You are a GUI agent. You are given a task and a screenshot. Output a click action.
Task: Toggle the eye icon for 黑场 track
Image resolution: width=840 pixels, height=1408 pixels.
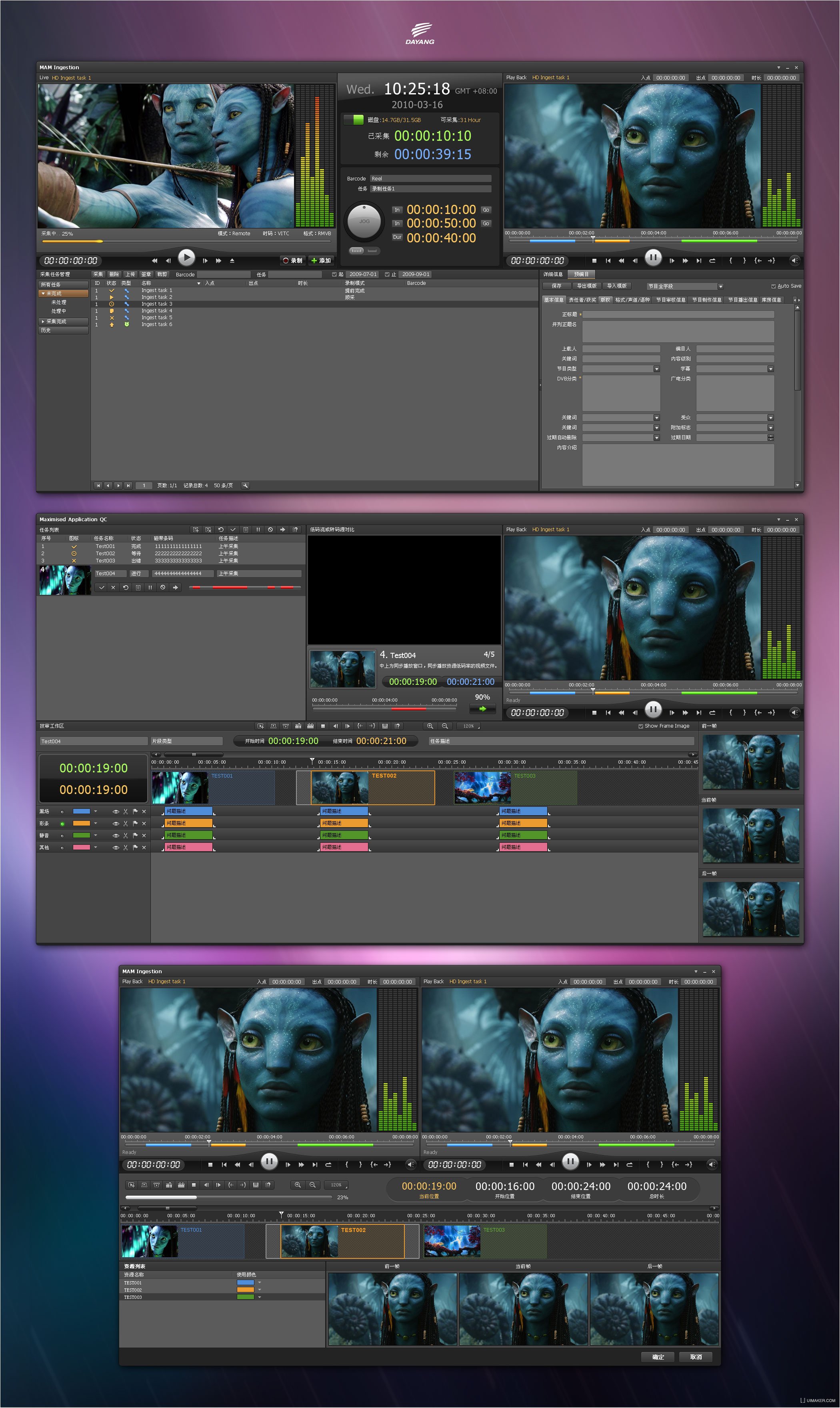coord(116,812)
